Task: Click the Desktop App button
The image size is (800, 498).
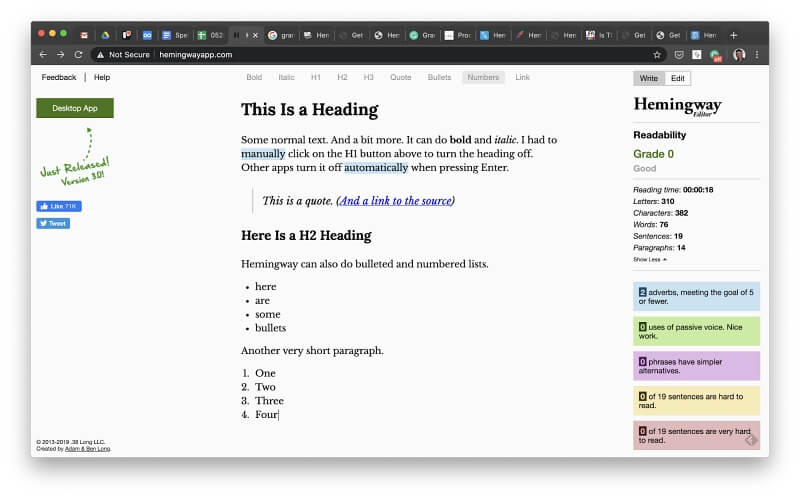Action: click(75, 108)
